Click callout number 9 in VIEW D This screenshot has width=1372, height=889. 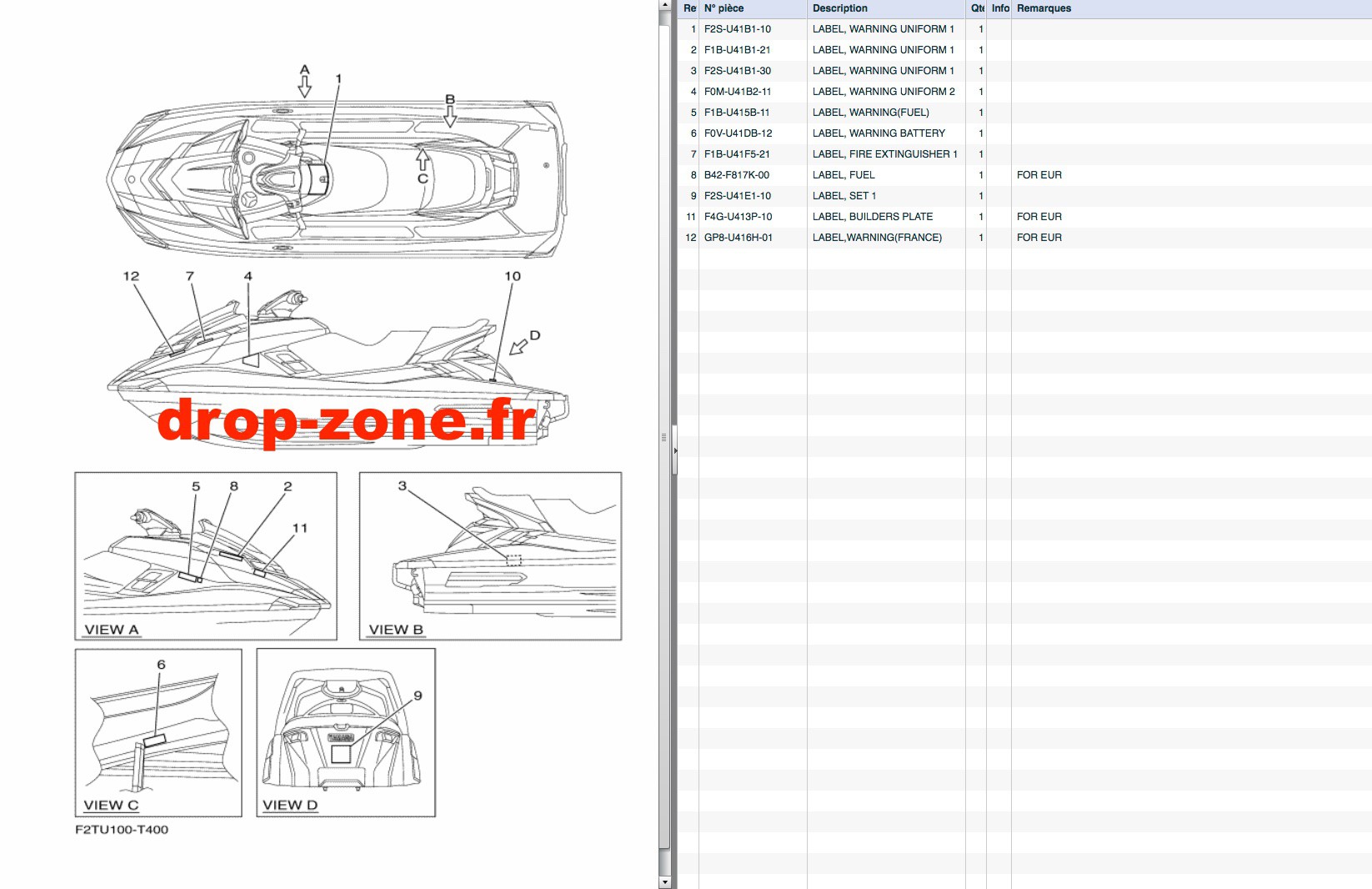418,696
